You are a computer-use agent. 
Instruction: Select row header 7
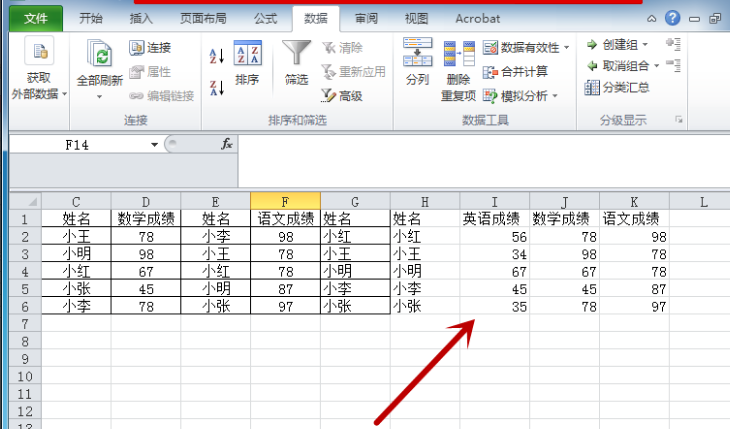pos(25,324)
